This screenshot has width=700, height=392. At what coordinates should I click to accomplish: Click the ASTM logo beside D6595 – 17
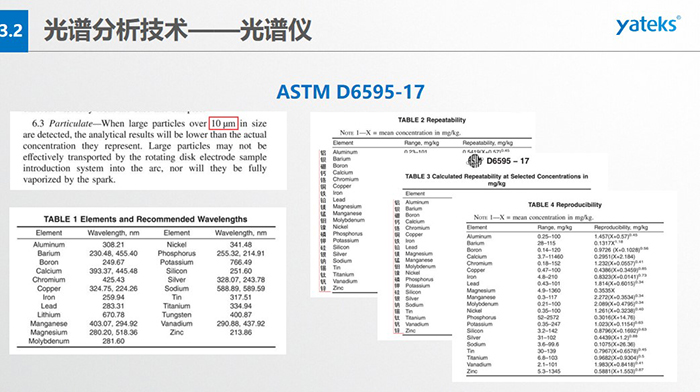[475, 161]
